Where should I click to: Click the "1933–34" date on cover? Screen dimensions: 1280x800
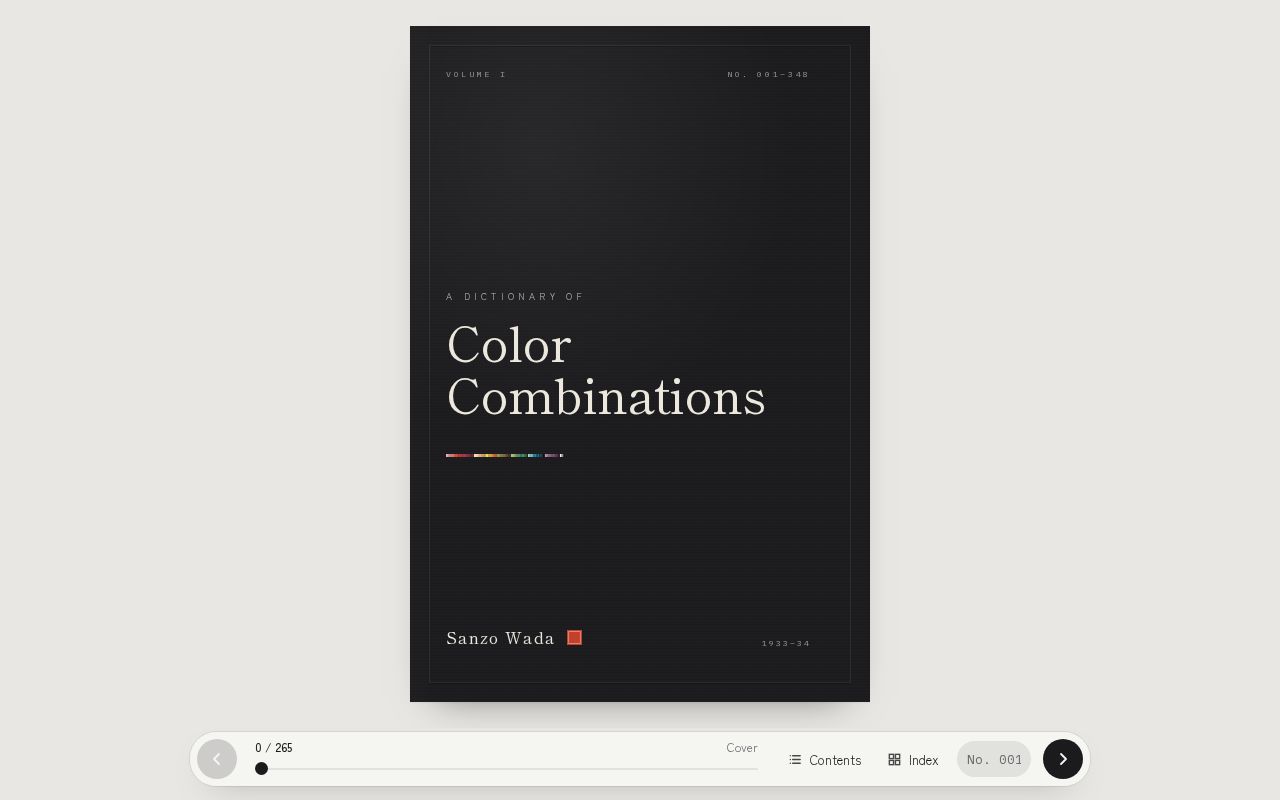pyautogui.click(x=786, y=643)
